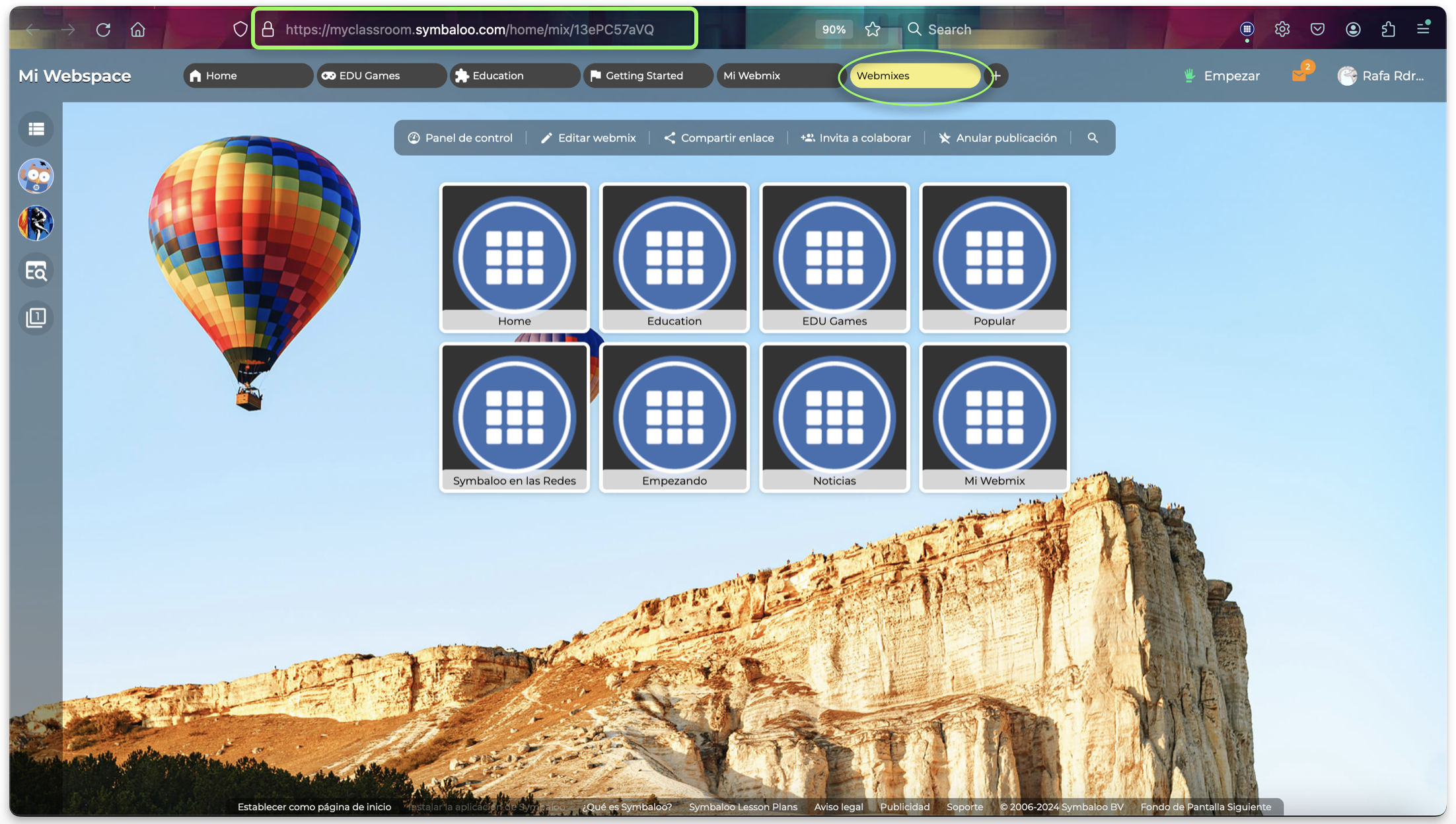Open the dancer avatar sidebar icon
Viewport: 1456px width, 824px height.
tap(36, 223)
